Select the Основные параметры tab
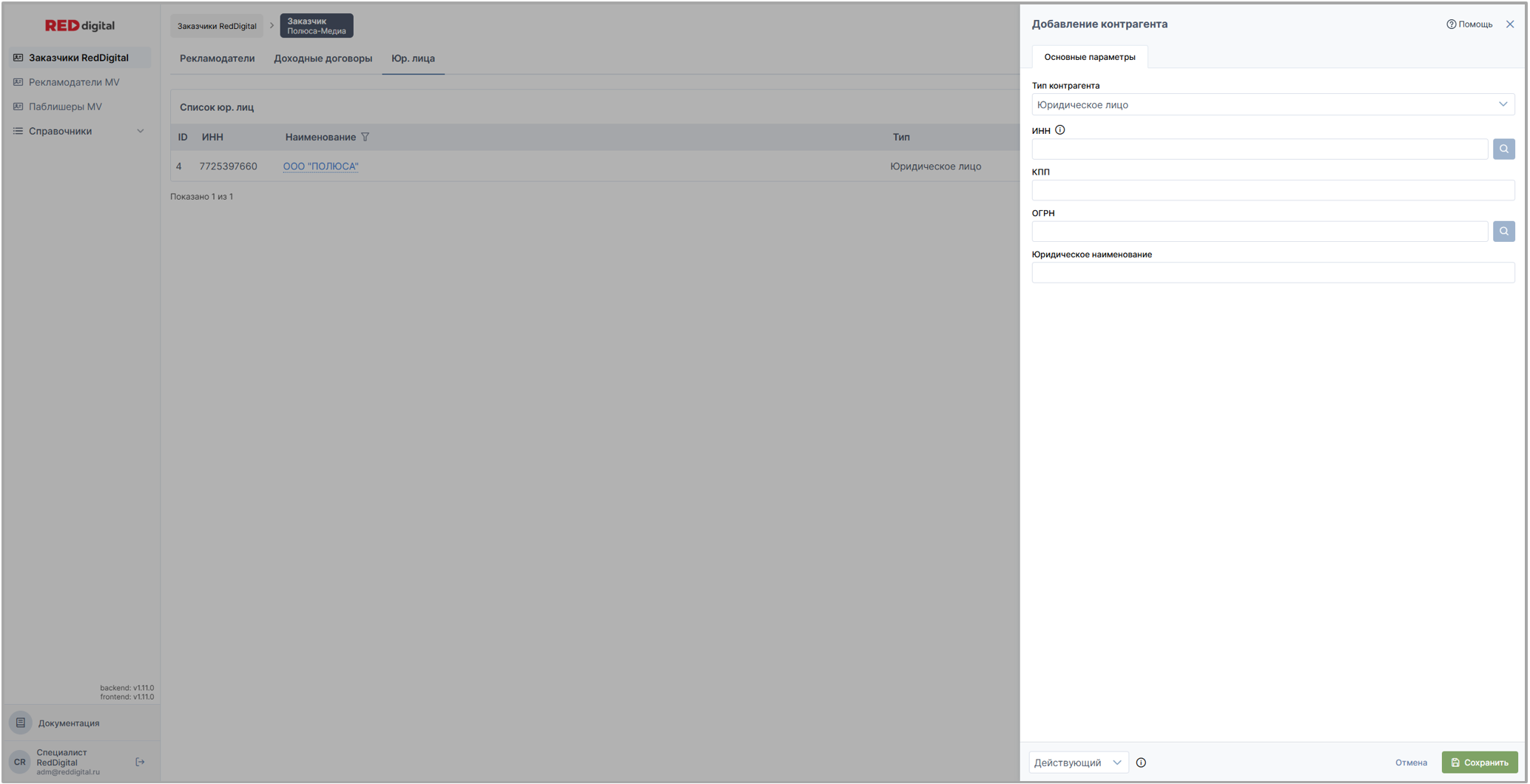The width and height of the screenshot is (1530, 784). pos(1089,57)
